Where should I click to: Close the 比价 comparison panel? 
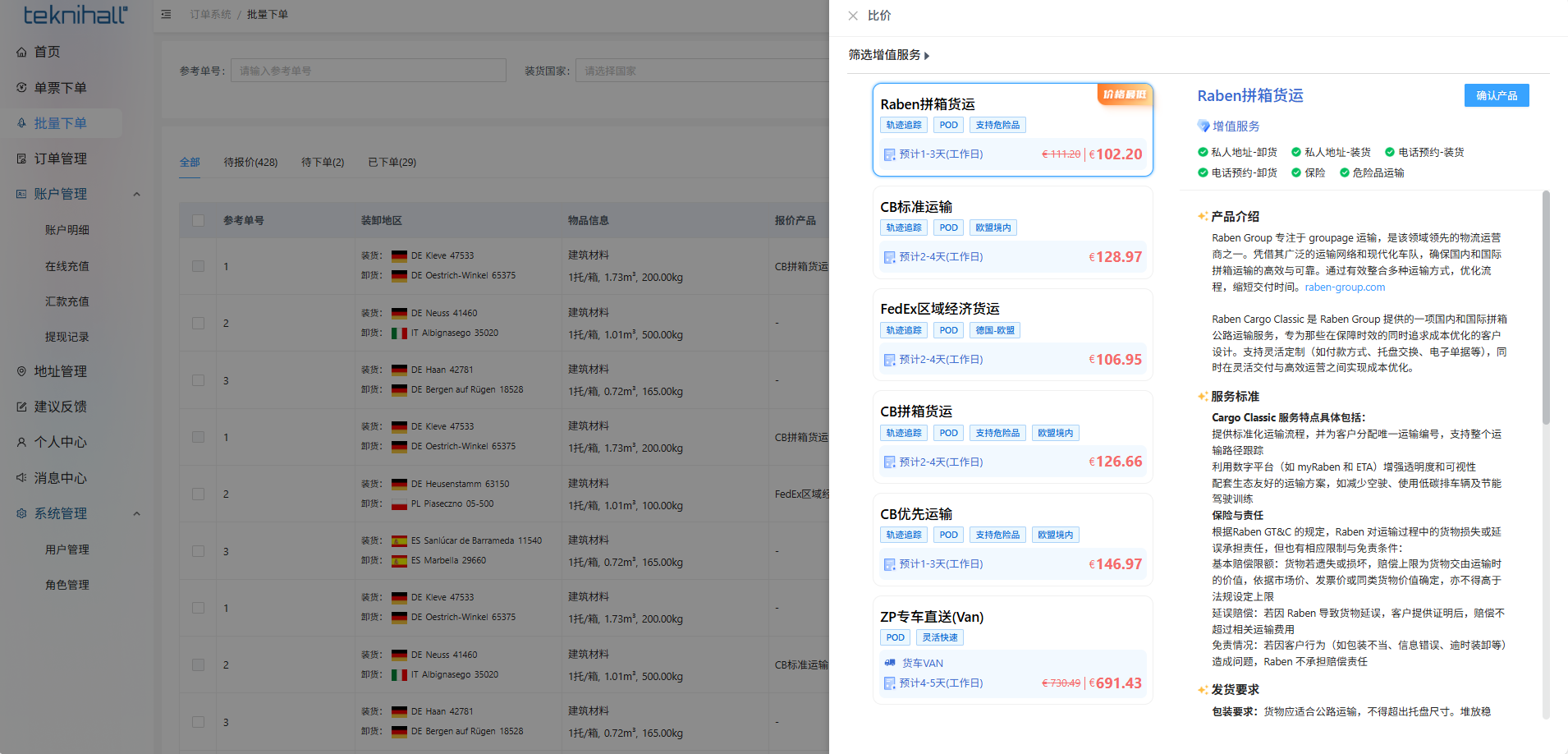(x=853, y=16)
